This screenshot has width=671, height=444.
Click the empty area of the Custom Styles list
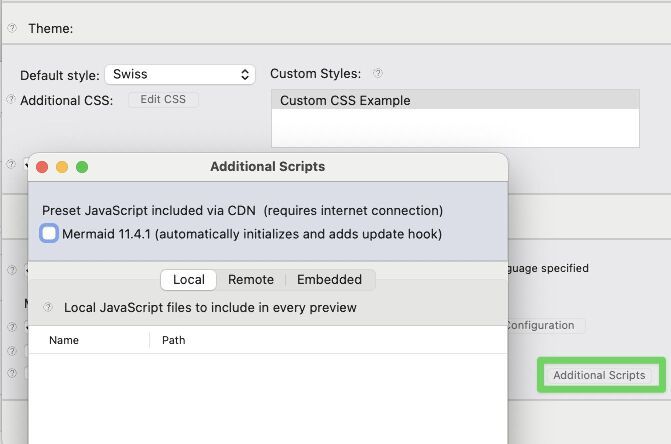click(x=454, y=129)
